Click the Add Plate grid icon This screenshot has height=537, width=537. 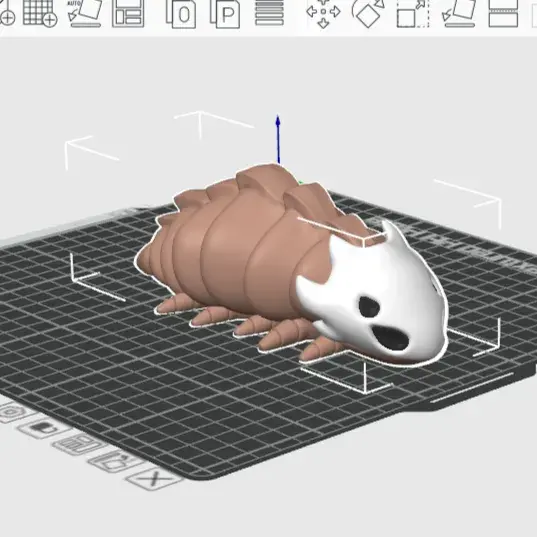(x=39, y=13)
